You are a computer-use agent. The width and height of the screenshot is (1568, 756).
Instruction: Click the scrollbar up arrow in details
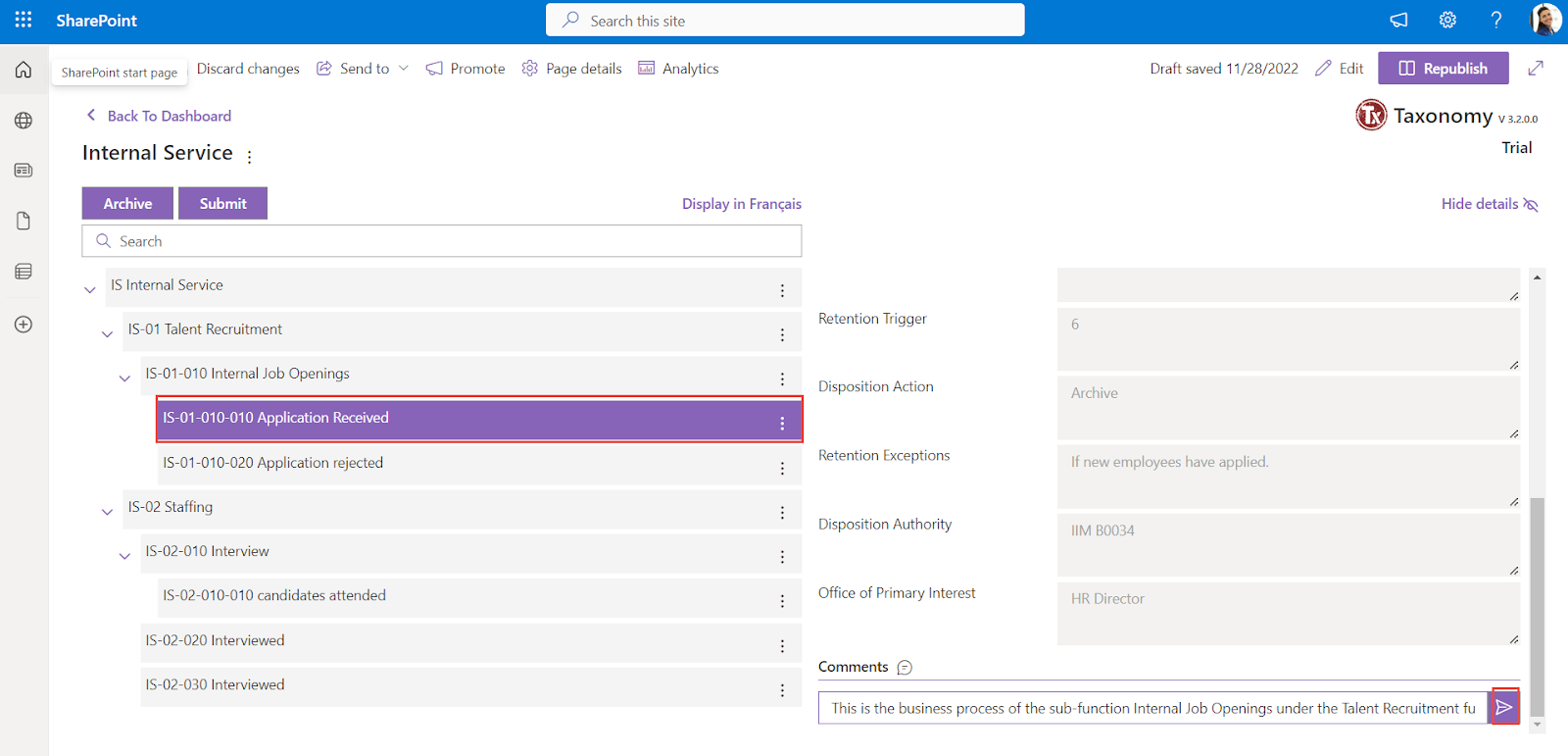coord(1537,277)
